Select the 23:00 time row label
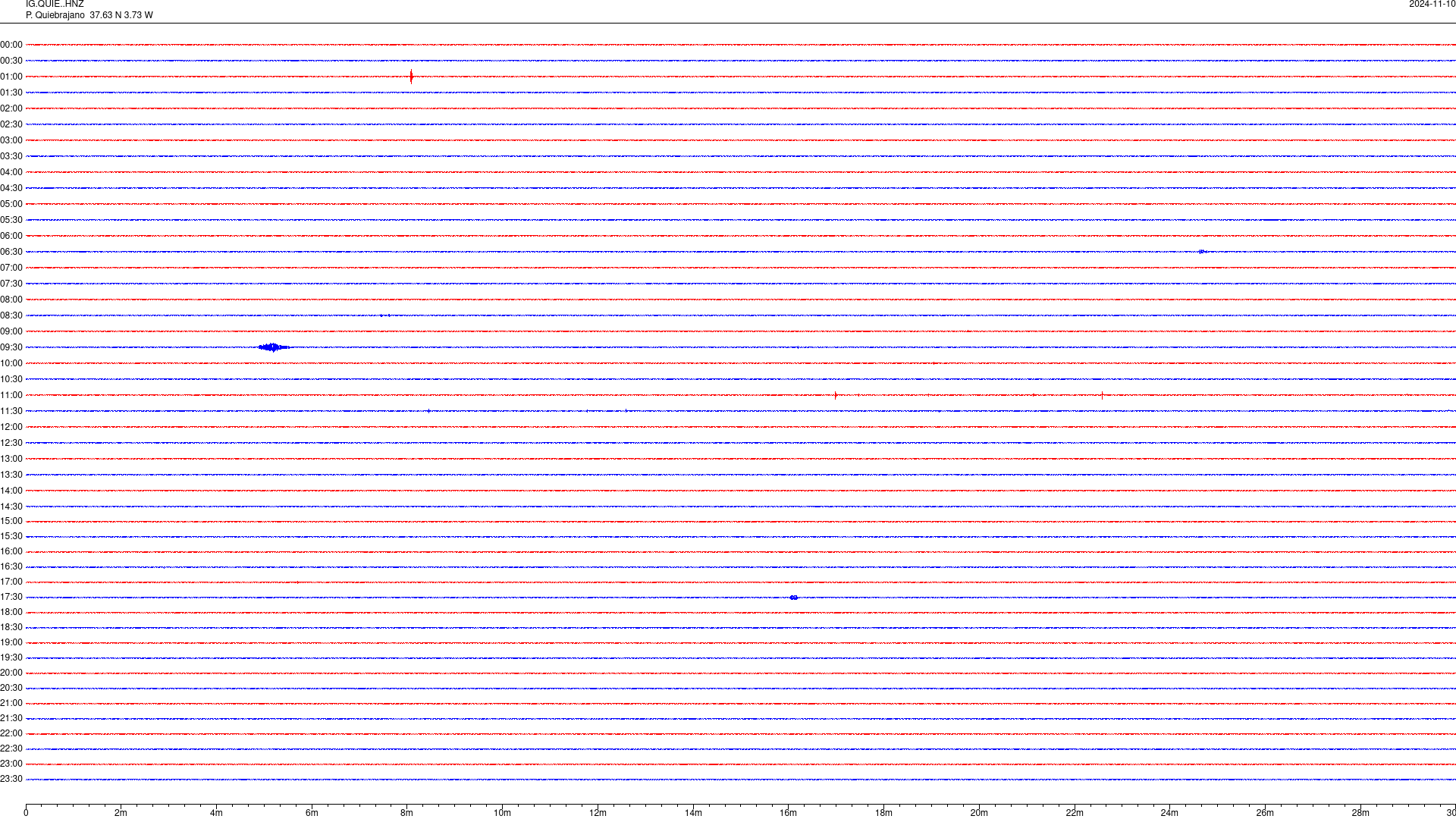Image resolution: width=1456 pixels, height=819 pixels. point(11,764)
